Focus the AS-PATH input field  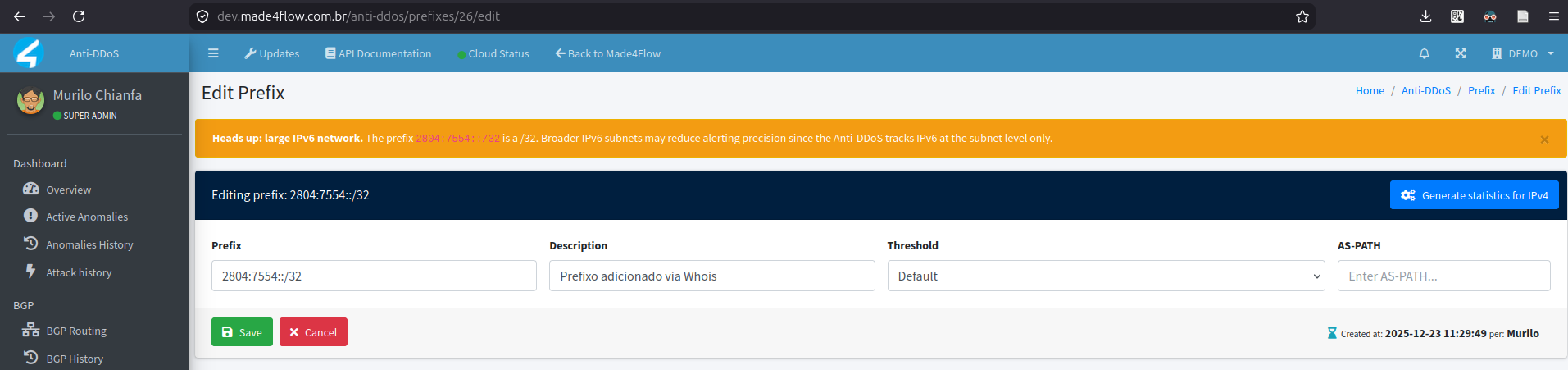click(x=1443, y=276)
